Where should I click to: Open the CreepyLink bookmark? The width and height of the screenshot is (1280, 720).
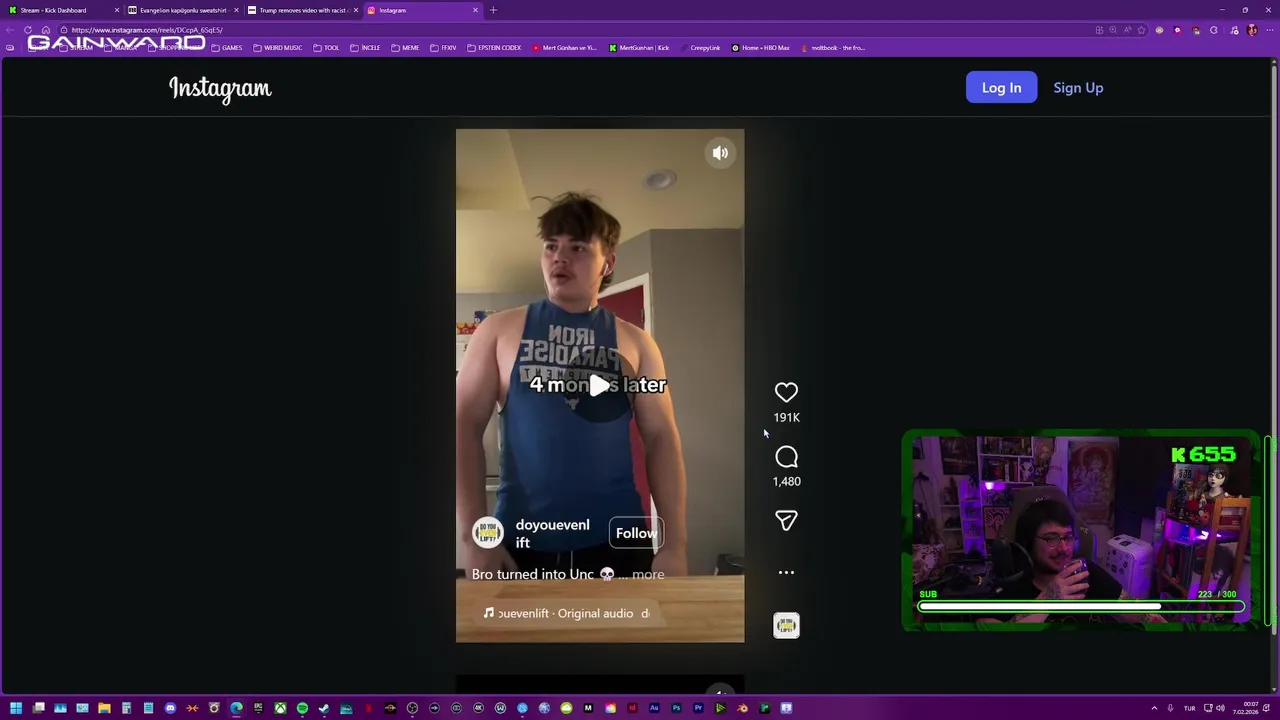point(700,48)
